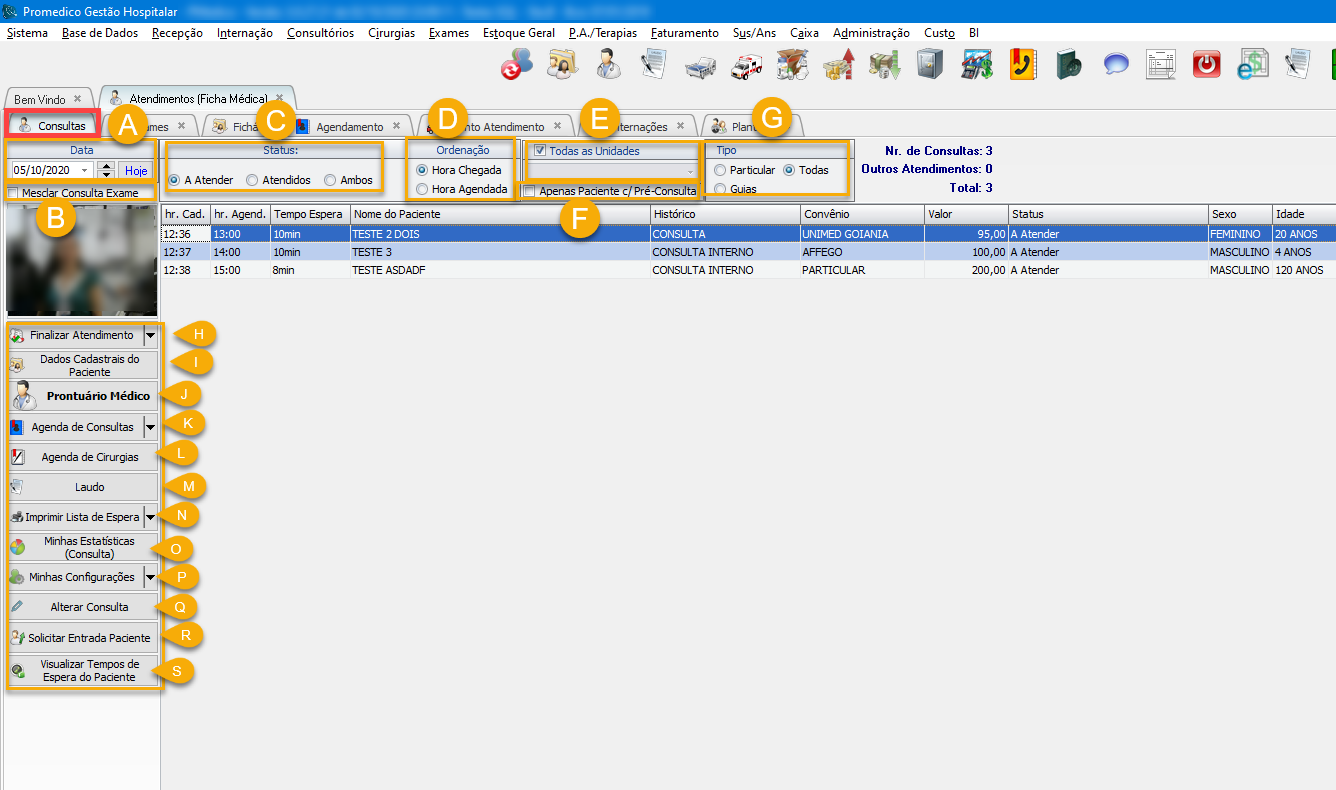Click the Hoje button
Screen dimensions: 1336x790
click(x=136, y=171)
